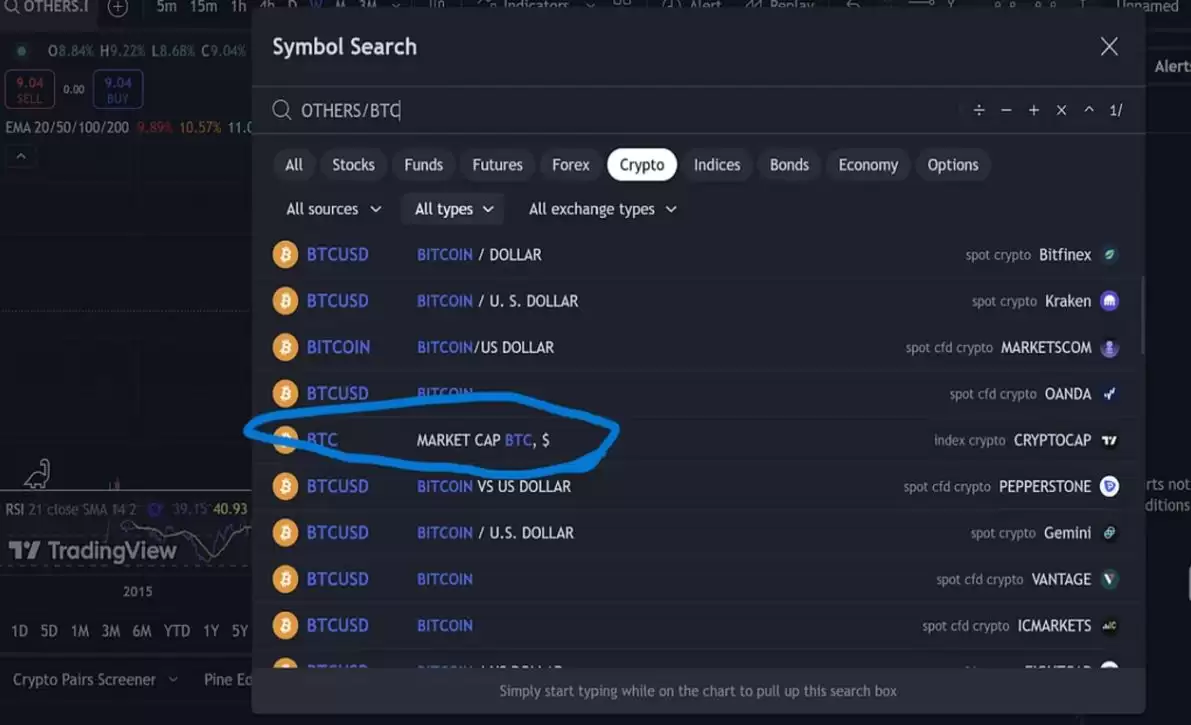1191x725 pixels.
Task: Click the 1/ inverse symbol operator icon
Action: 1116,110
